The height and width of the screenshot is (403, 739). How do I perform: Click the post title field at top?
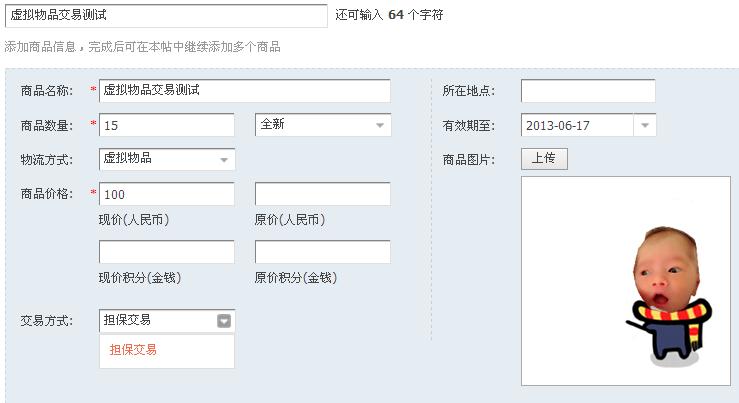click(165, 16)
